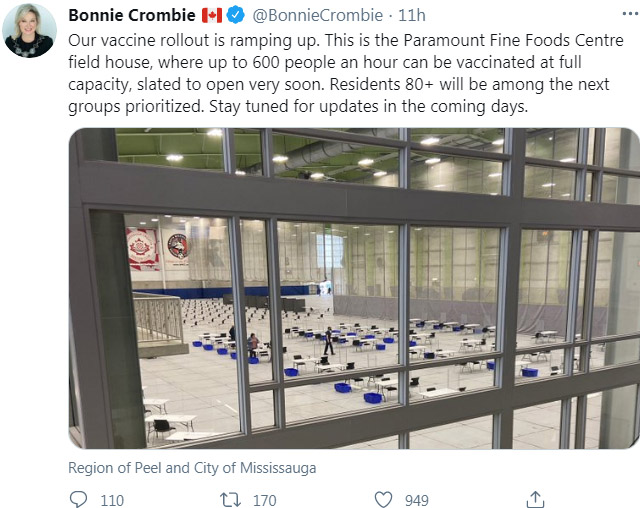Click the circular team logo banner in photo
Viewport: 640px width, 508px height.
[178, 244]
